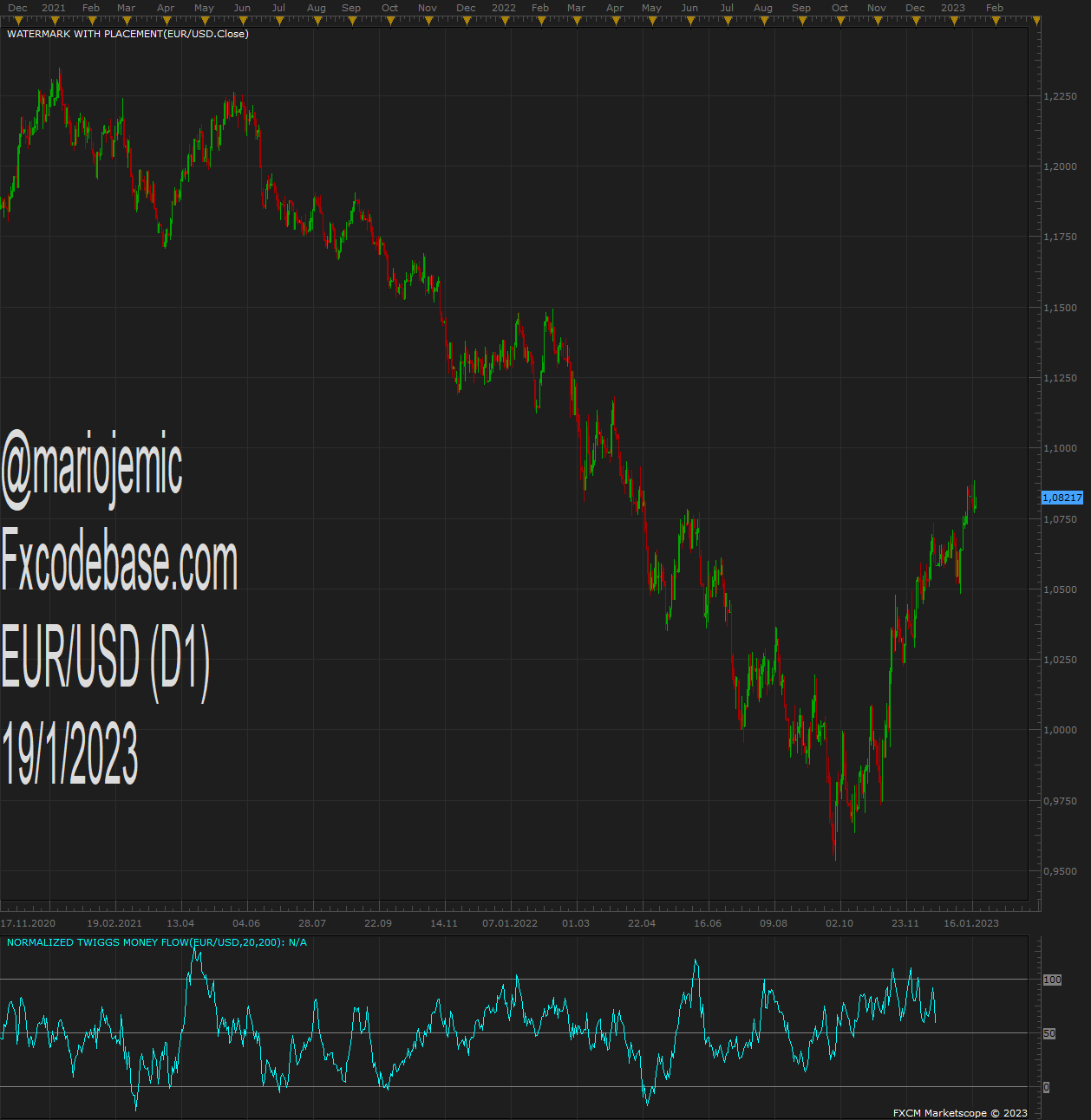Screen dimensions: 1091x1120
Task: Click the 1,2000 price level on axis
Action: [x=1061, y=166]
